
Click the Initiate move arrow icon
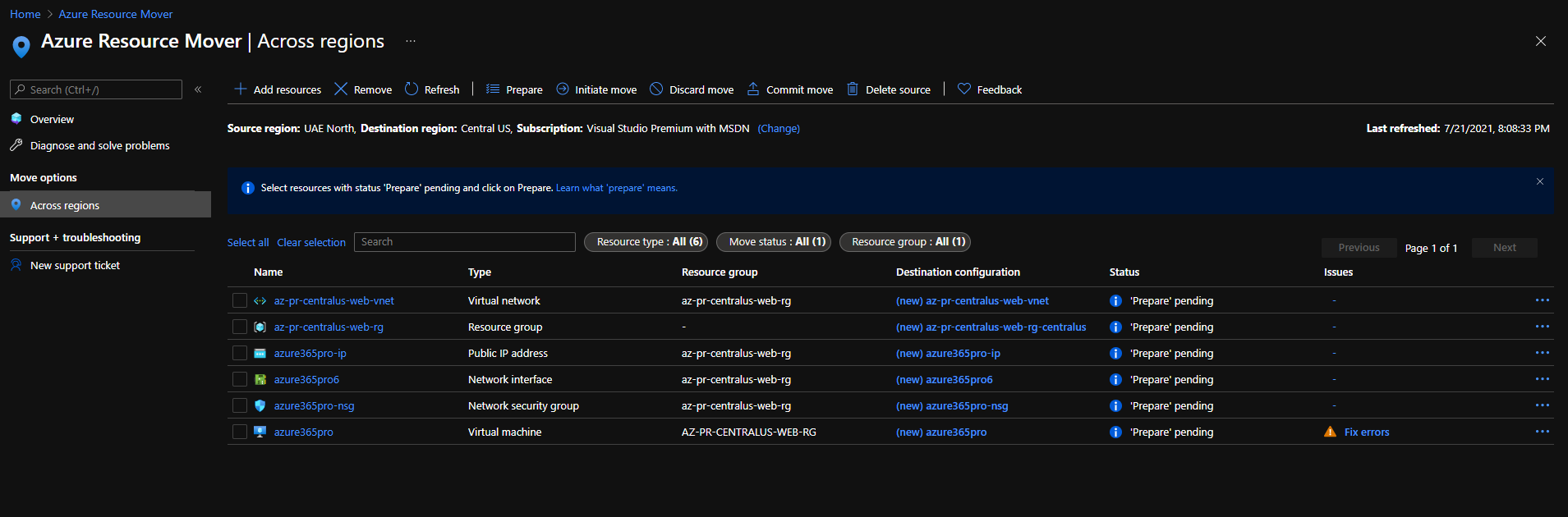563,89
